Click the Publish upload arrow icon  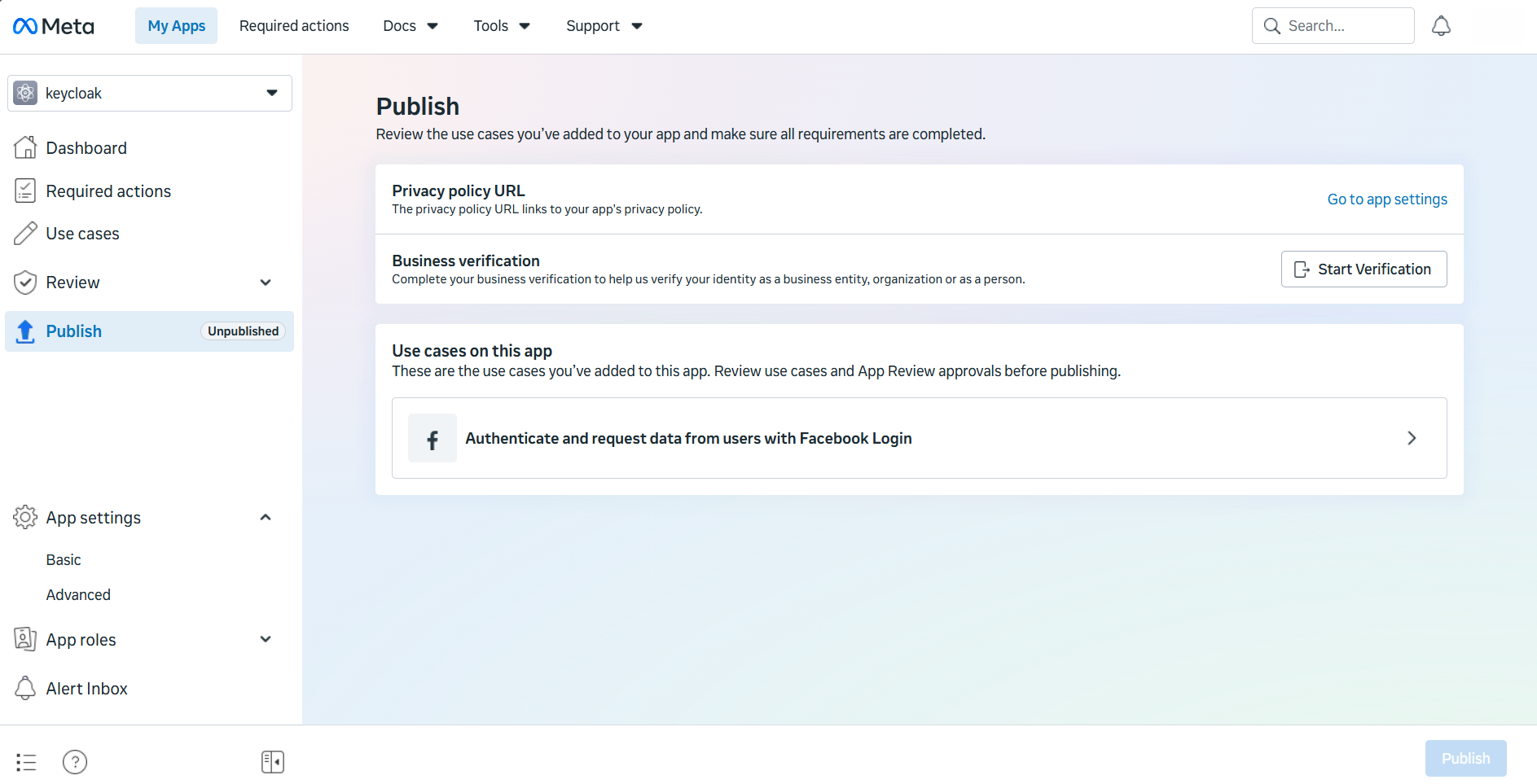[25, 331]
